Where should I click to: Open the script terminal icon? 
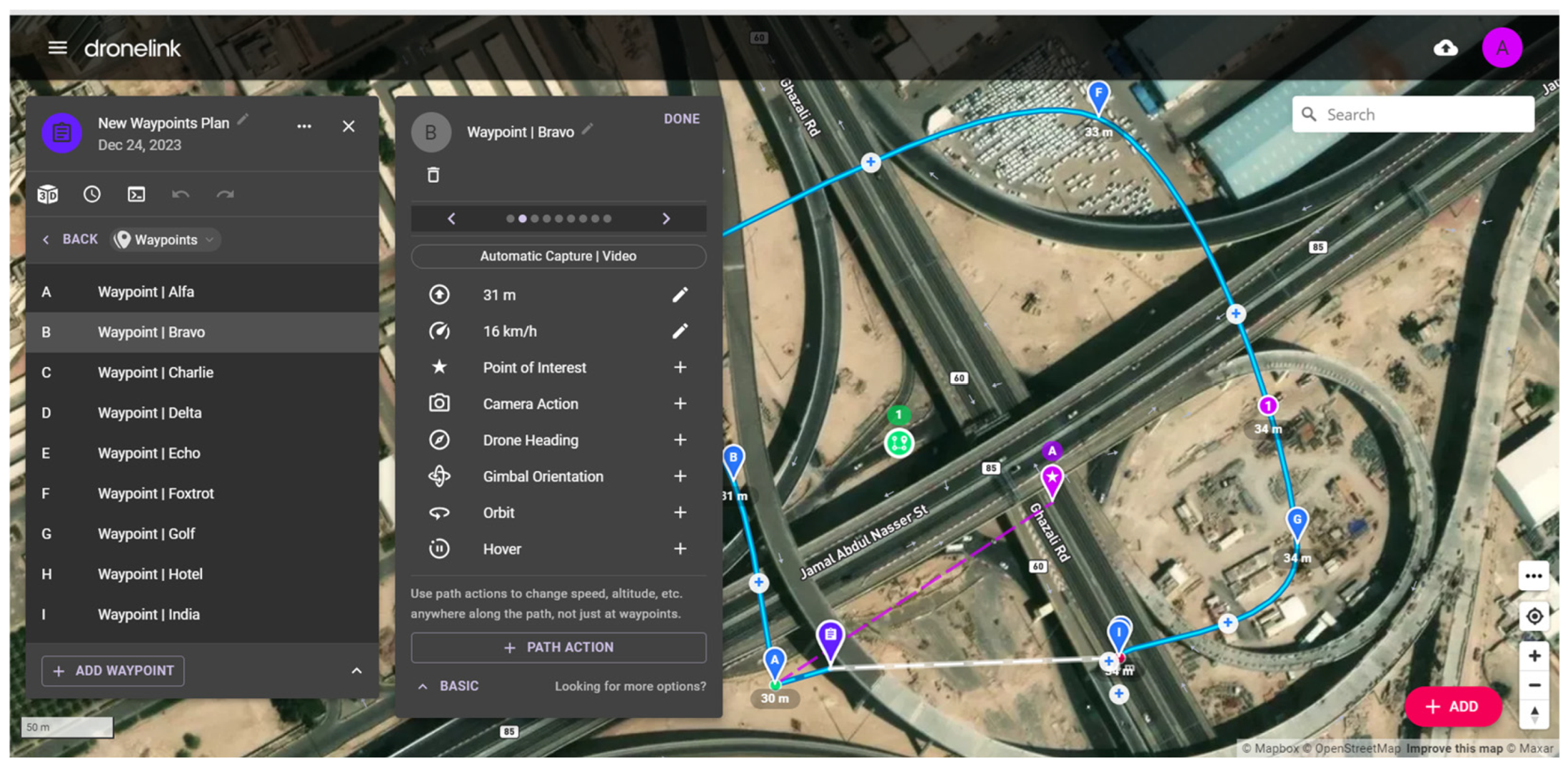pos(136,195)
